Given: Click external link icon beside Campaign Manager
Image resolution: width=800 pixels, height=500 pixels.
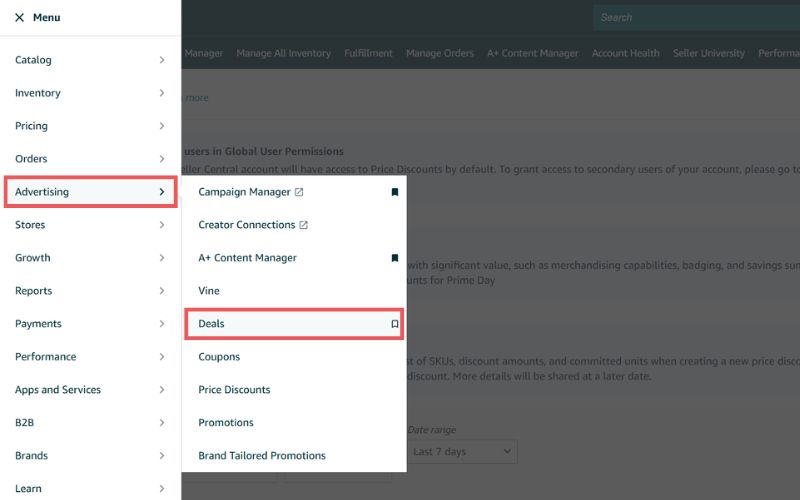Looking at the screenshot, I should point(299,192).
